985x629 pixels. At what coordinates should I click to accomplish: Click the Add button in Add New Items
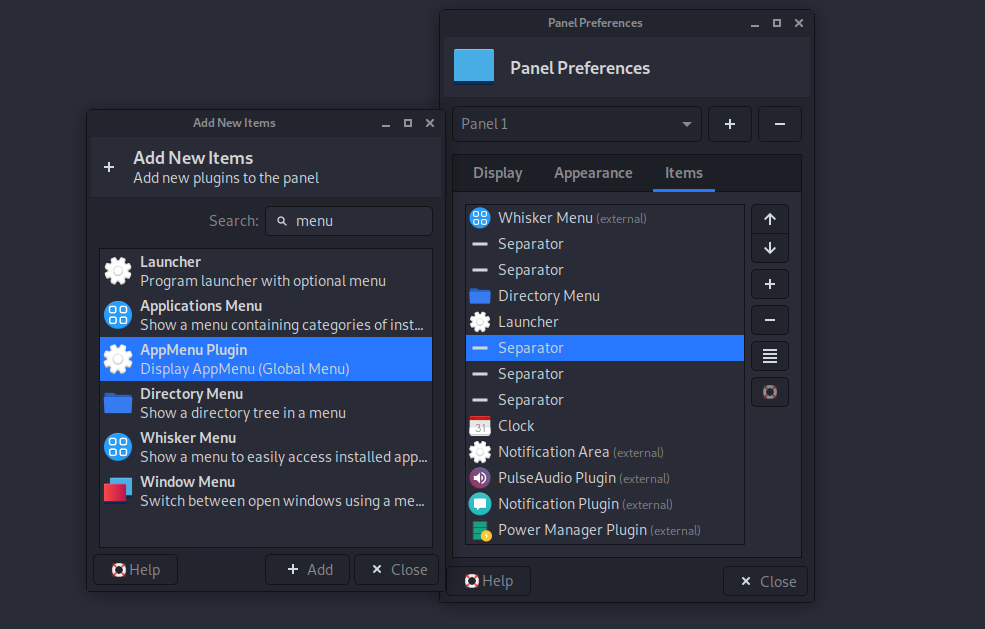click(309, 570)
